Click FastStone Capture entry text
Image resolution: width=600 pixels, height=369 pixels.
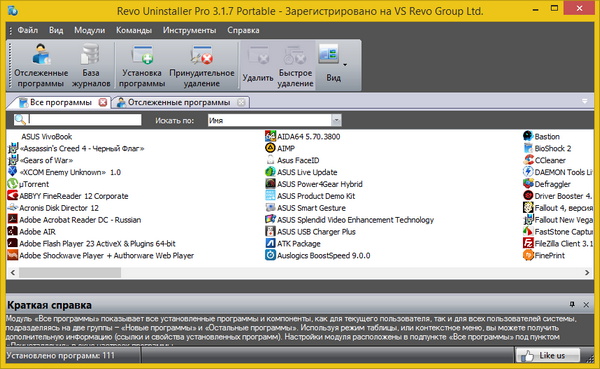coord(564,232)
